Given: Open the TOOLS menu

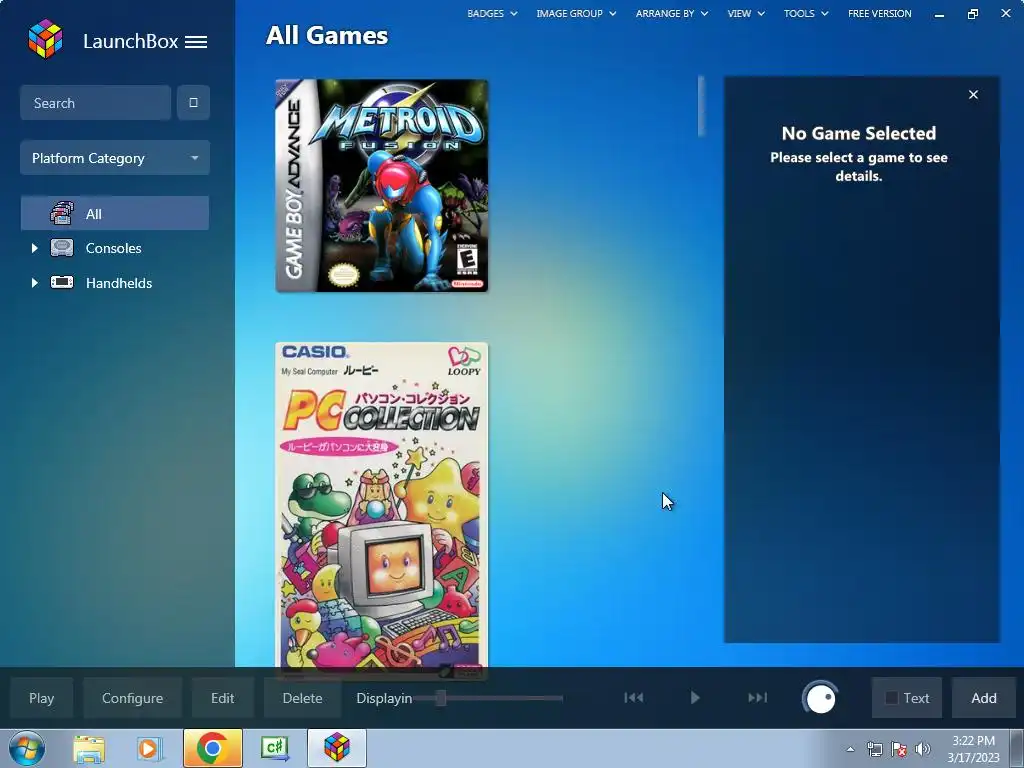Looking at the screenshot, I should coord(806,13).
